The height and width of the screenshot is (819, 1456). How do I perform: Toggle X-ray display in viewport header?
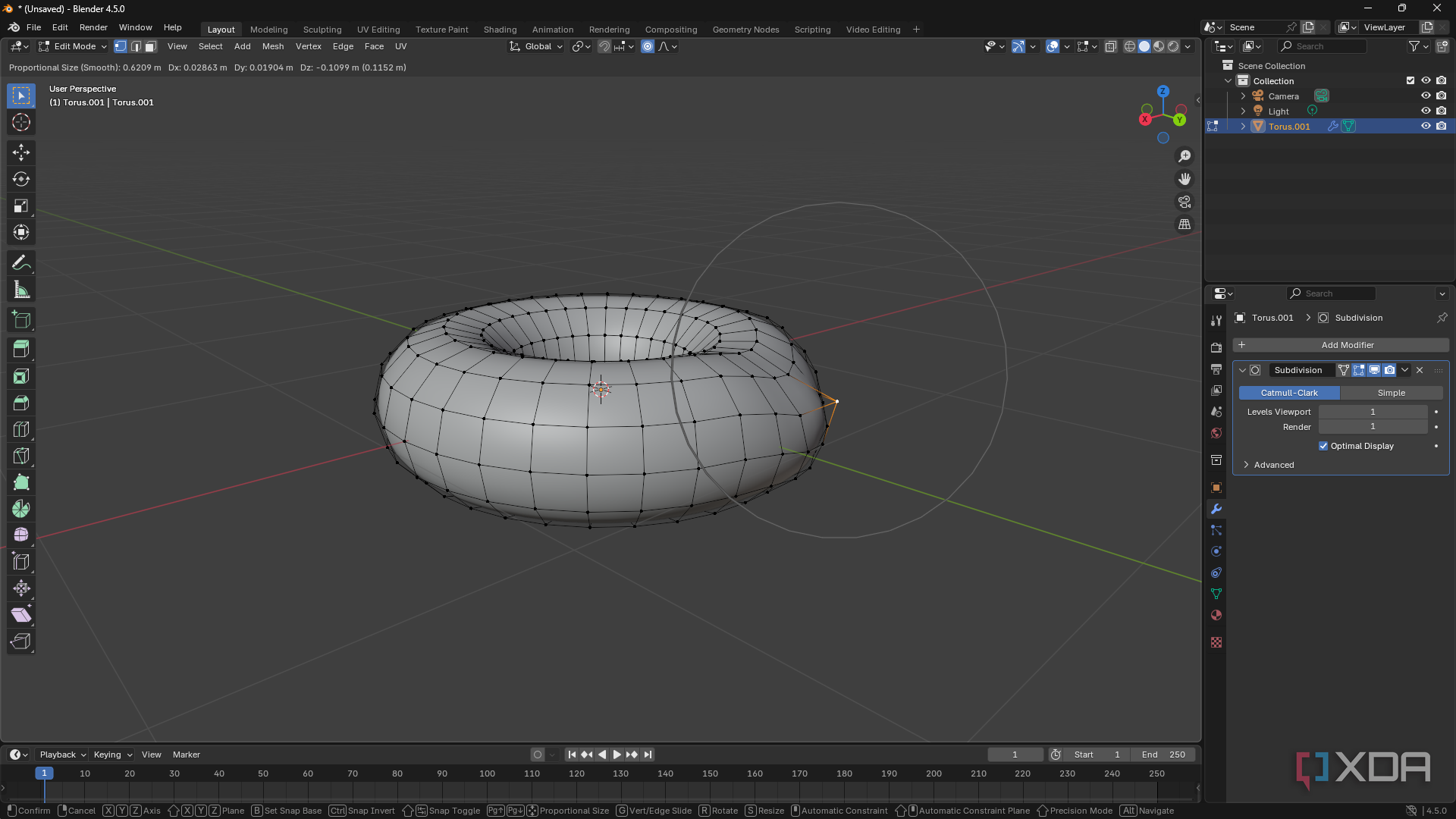pos(1110,46)
